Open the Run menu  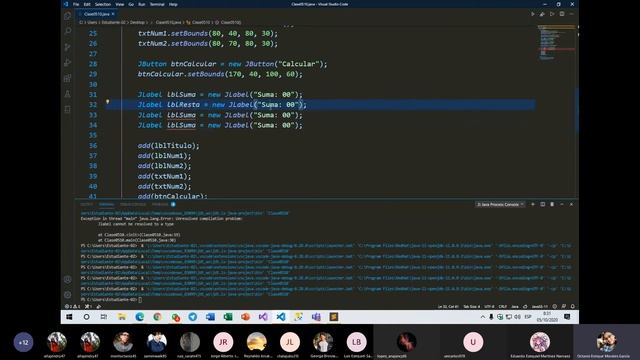[142, 4]
